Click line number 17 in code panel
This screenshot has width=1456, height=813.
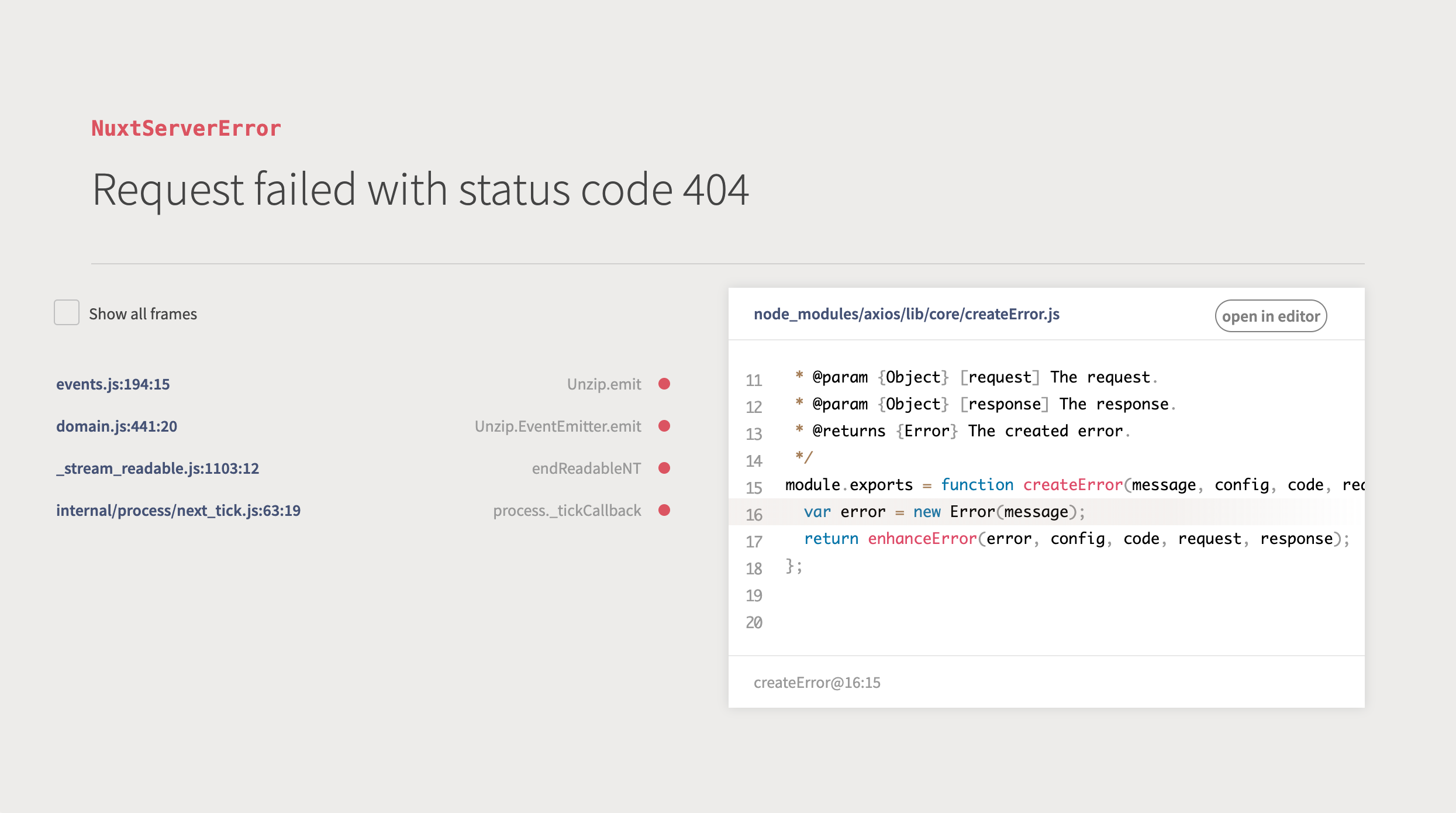(754, 542)
